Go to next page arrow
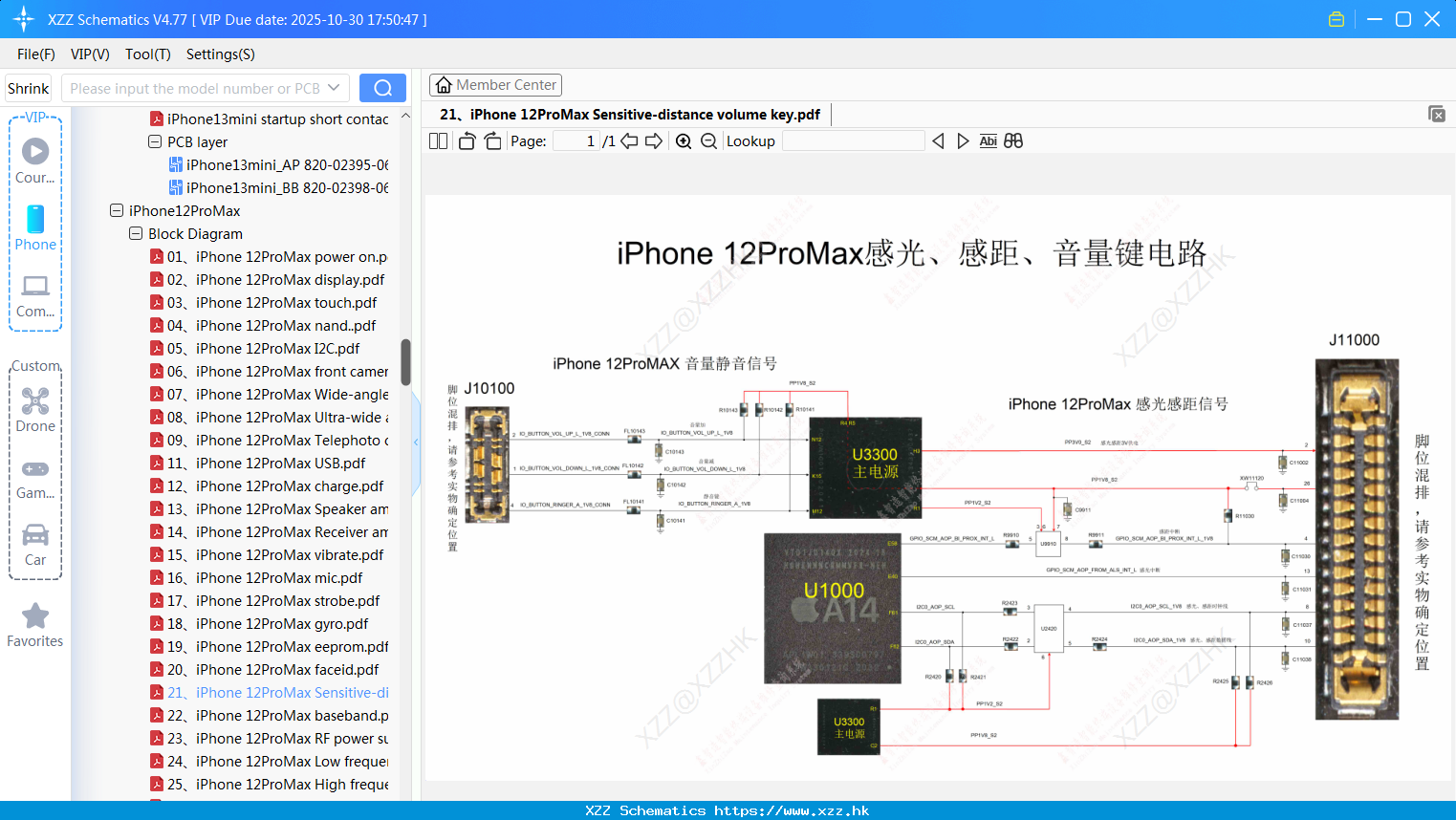1456x820 pixels. pos(654,141)
